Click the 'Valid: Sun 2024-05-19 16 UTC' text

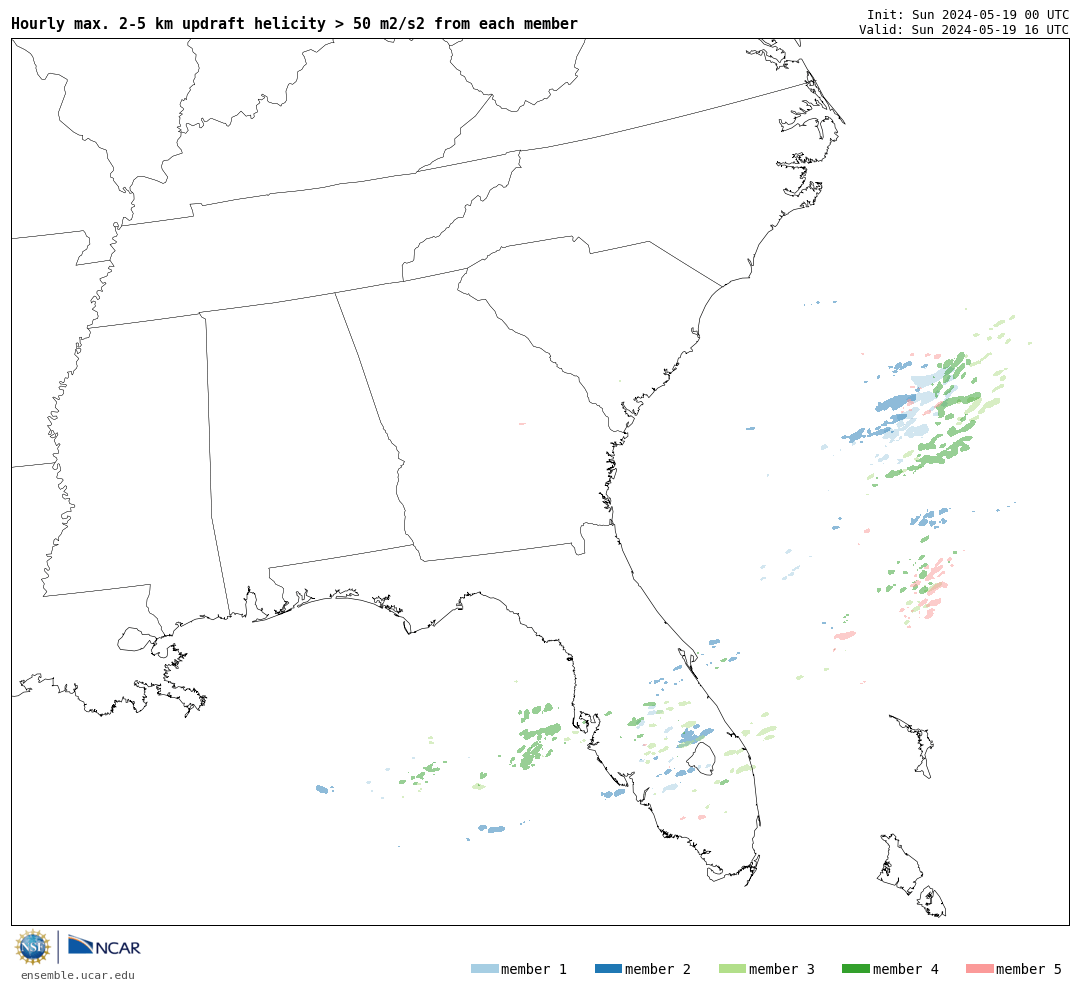coord(964,30)
